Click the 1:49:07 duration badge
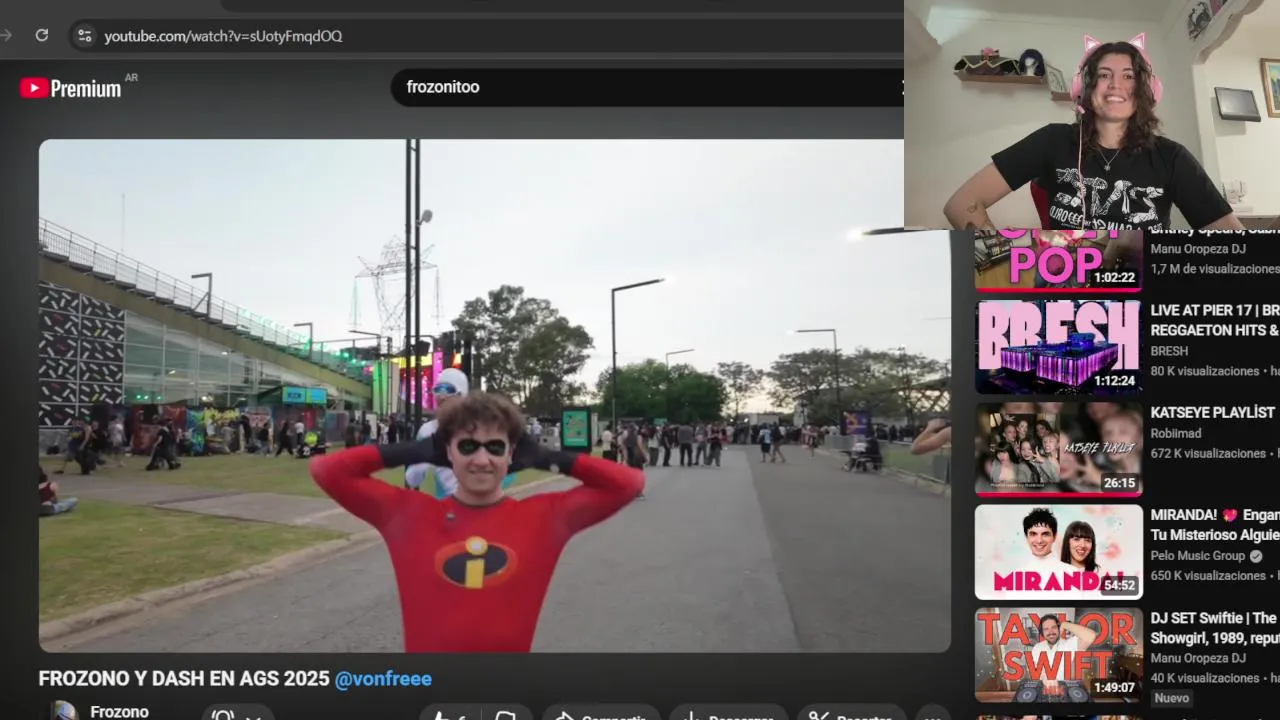1280x720 pixels. (1115, 688)
